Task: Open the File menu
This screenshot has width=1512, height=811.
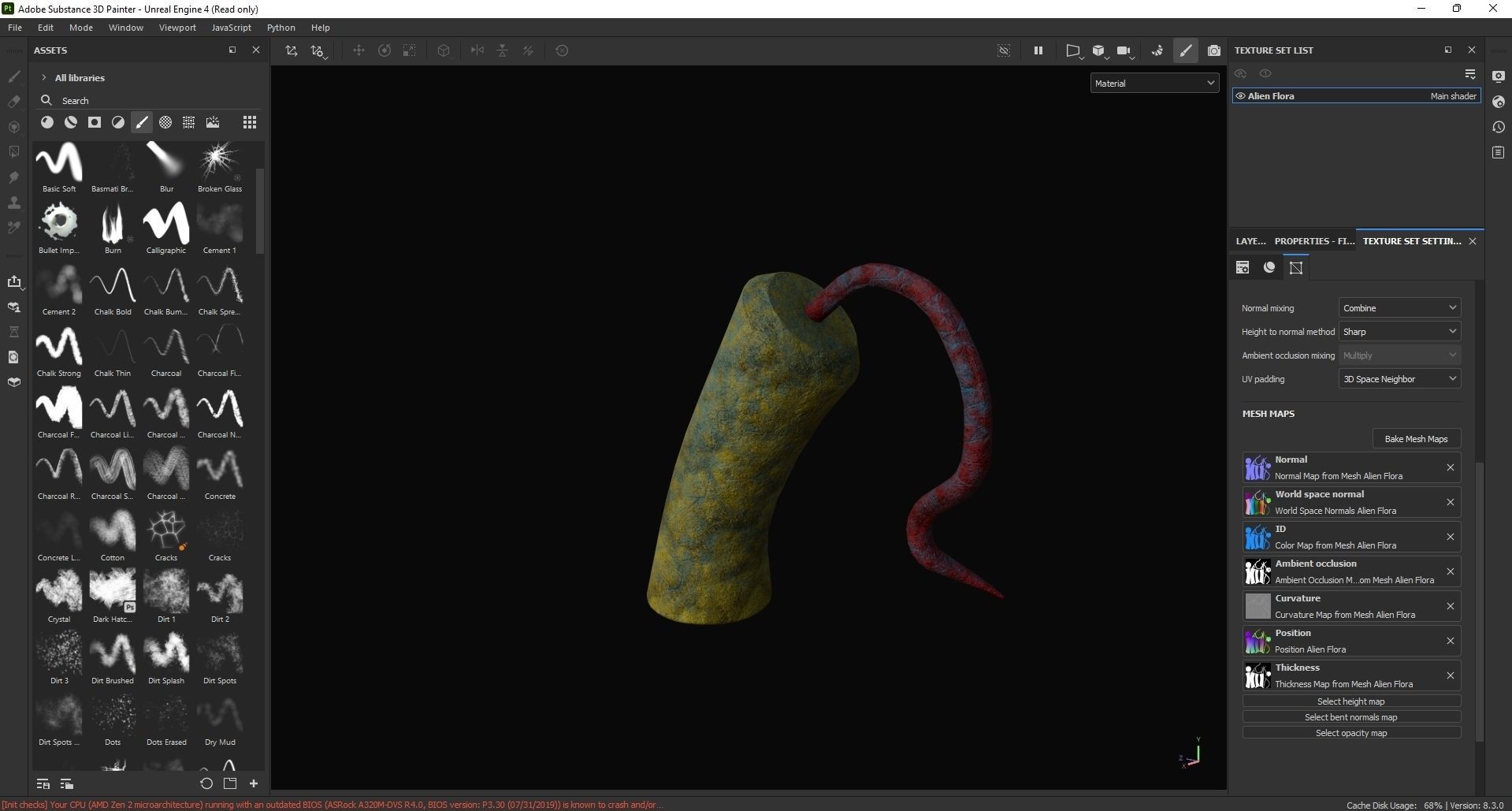Action: [15, 28]
